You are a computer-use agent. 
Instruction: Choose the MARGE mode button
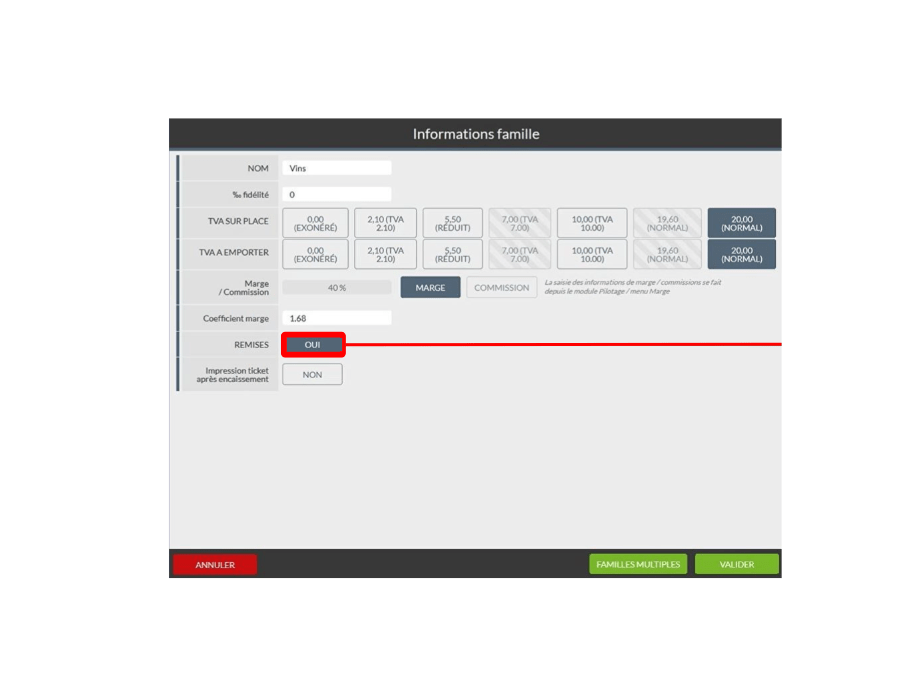pos(430,287)
